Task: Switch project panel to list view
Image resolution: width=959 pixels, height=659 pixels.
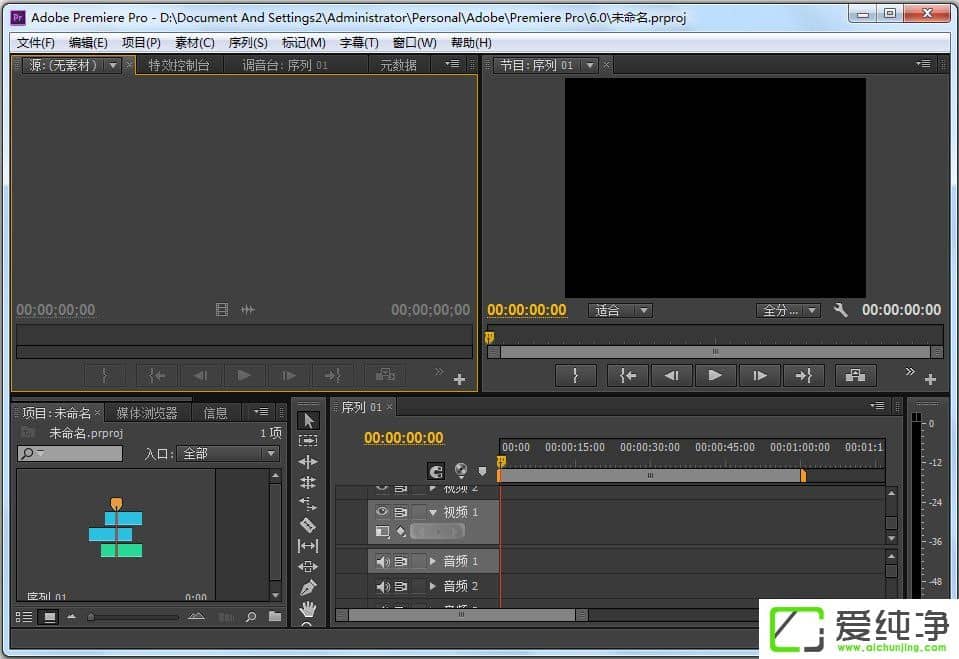Action: pos(24,617)
